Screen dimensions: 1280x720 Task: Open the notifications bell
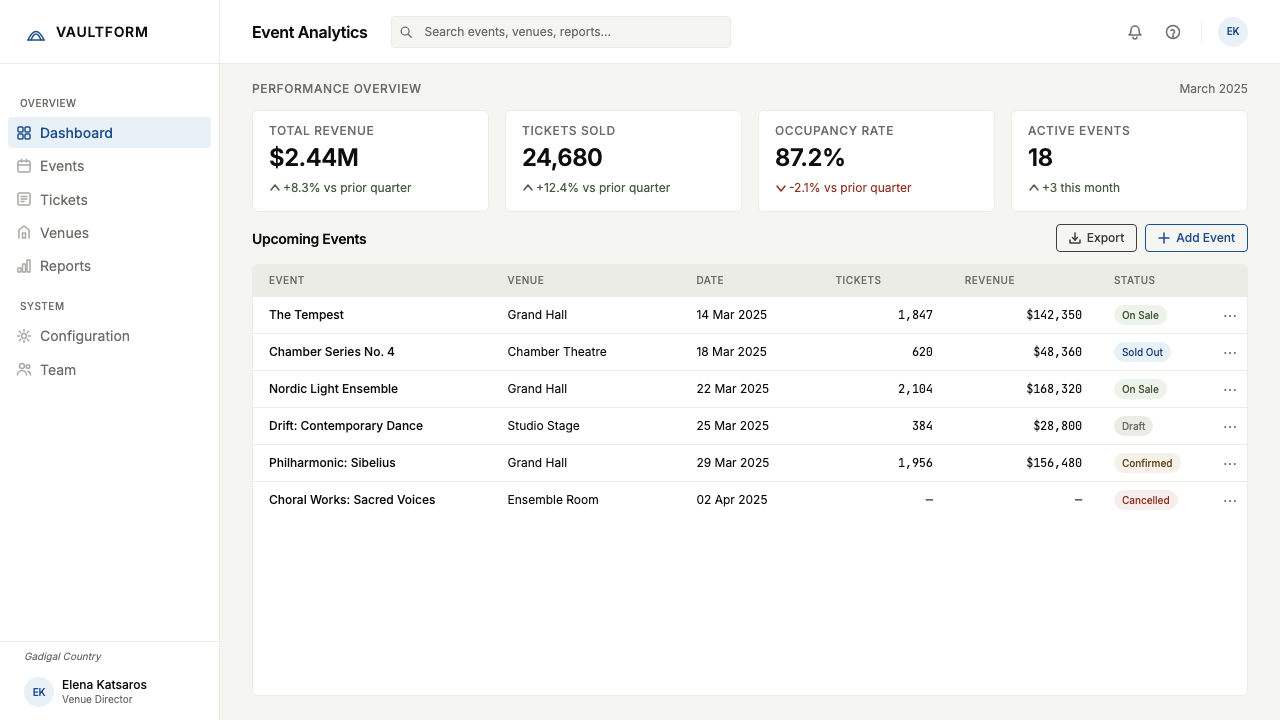(1135, 32)
